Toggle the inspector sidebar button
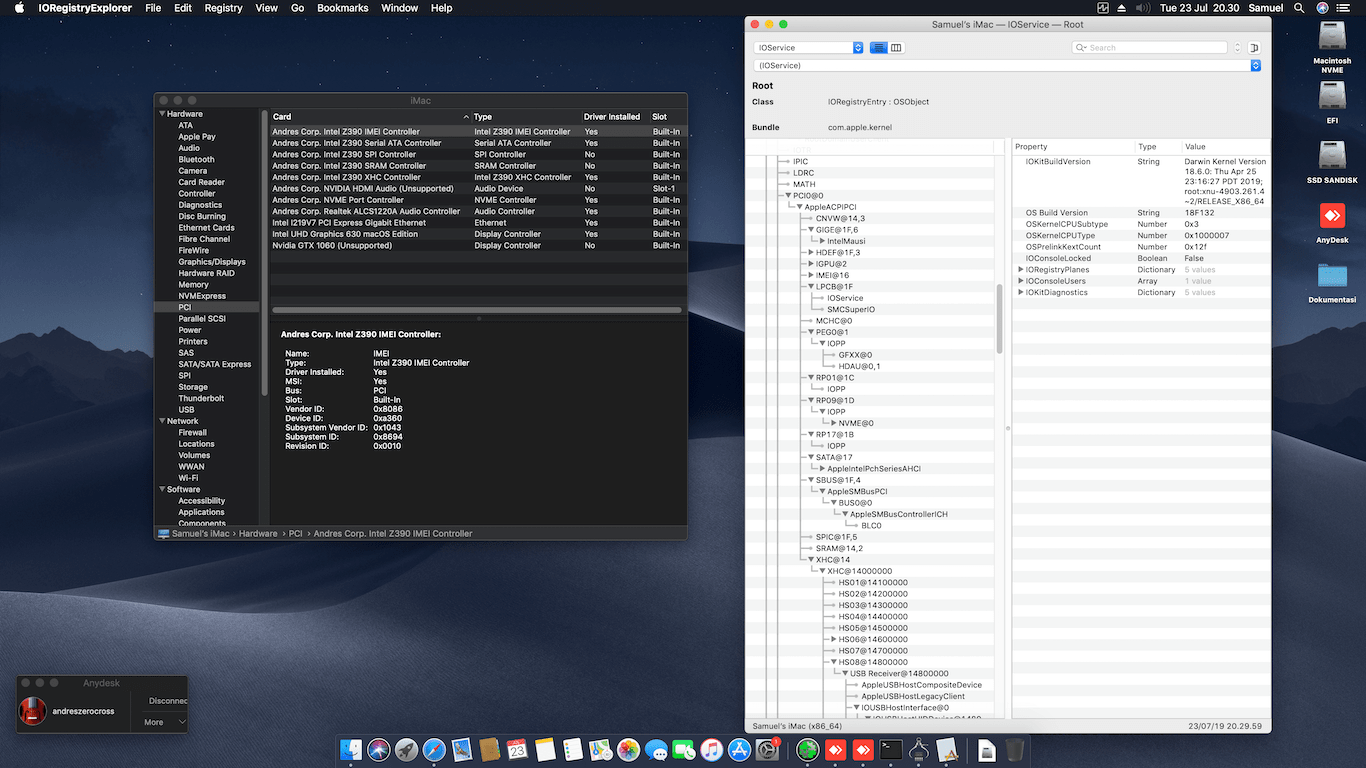 1254,48
